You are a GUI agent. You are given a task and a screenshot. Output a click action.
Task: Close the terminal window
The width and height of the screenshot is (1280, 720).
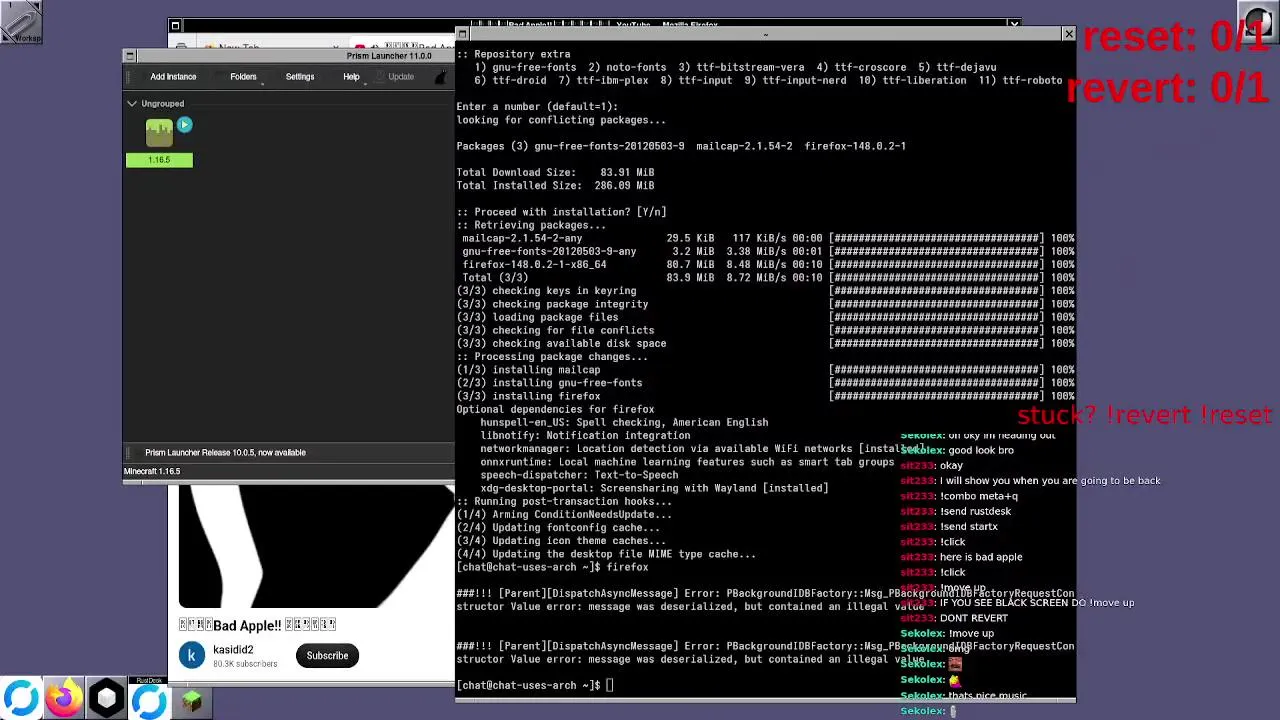point(1068,34)
